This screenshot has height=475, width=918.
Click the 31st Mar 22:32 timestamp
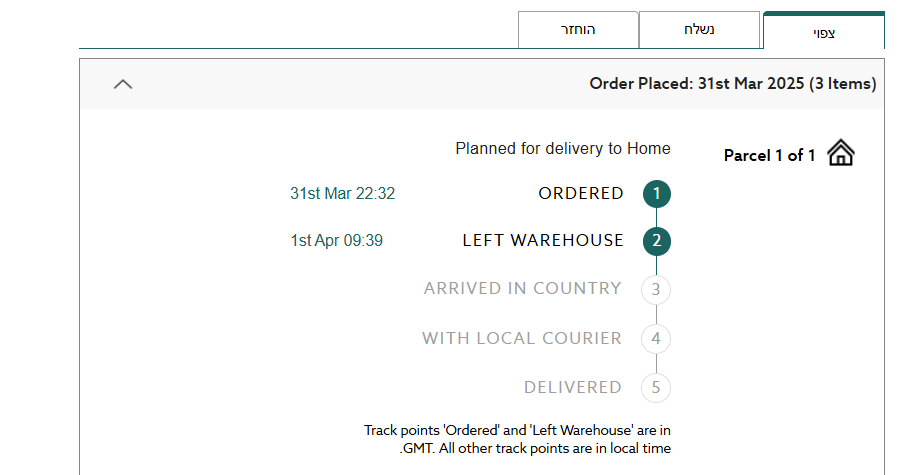point(342,194)
